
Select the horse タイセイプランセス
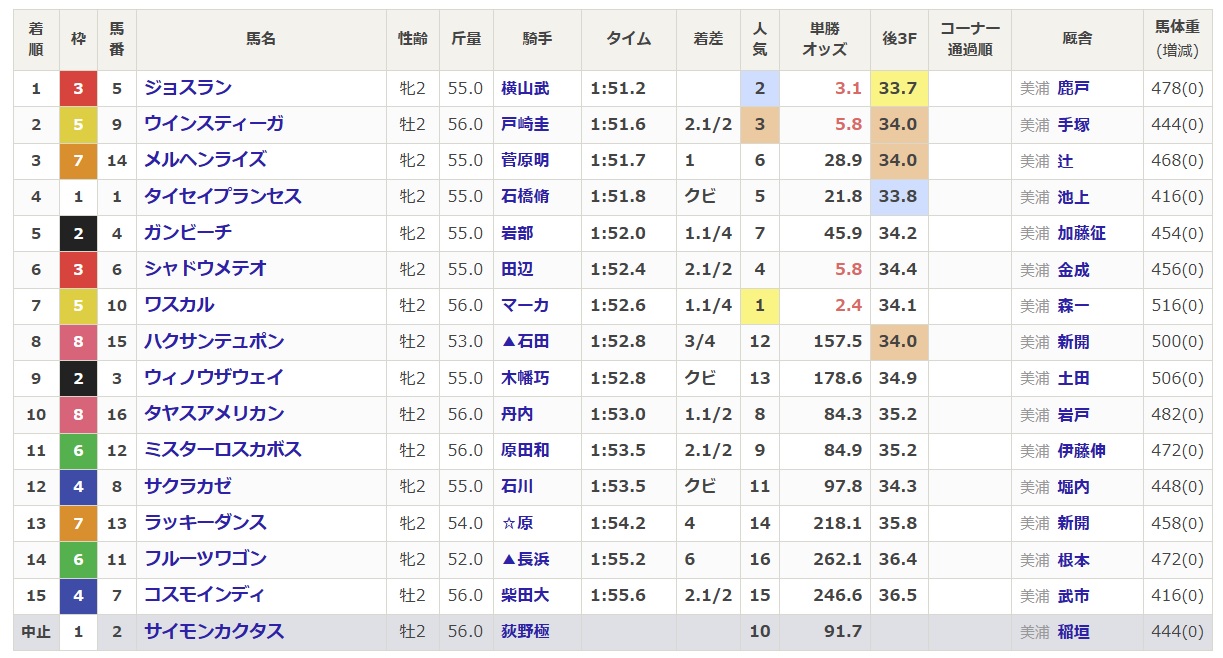[222, 196]
